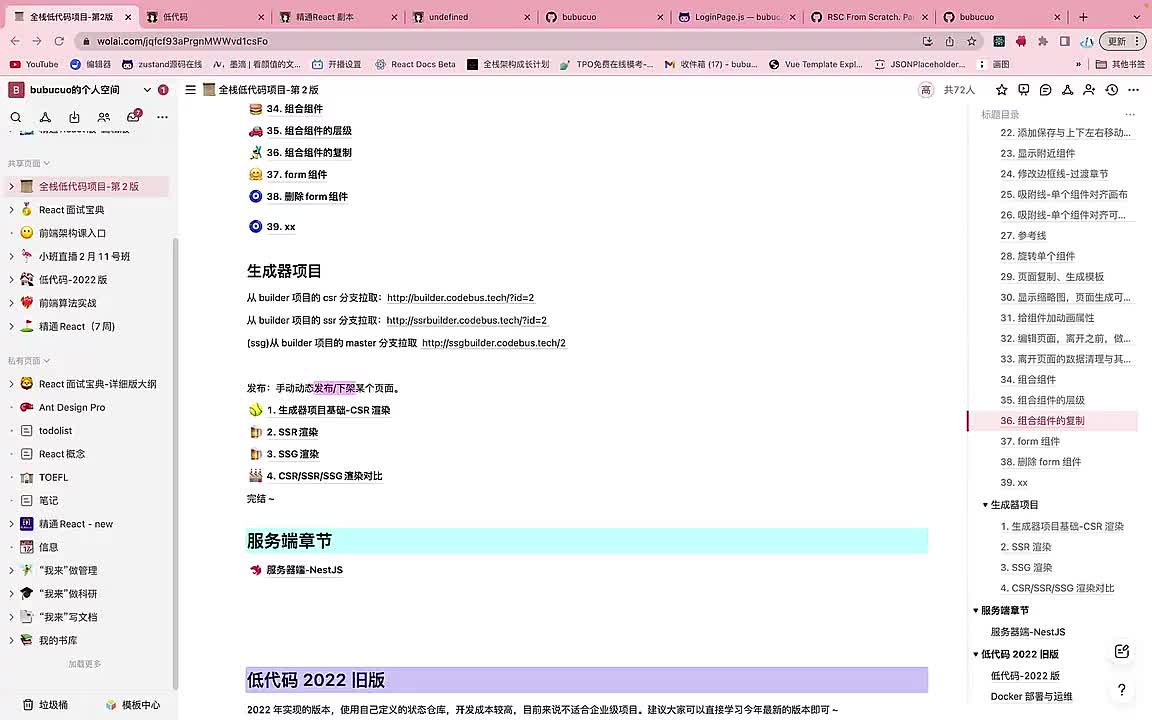
Task: Collapse 生成器项目 in outline panel
Action: pos(985,505)
